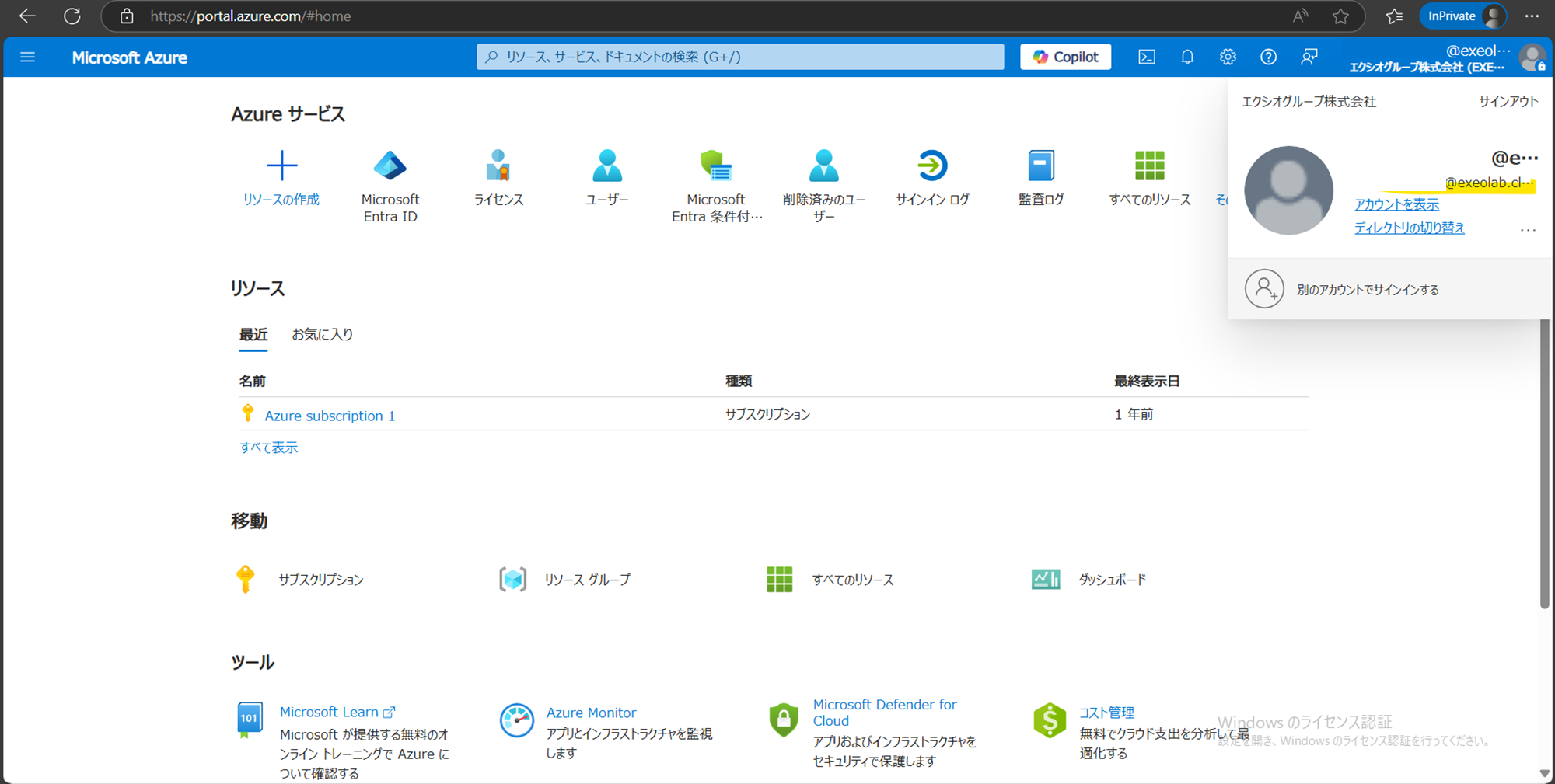
Task: Click the リソースの作成 plus icon
Action: [x=281, y=166]
